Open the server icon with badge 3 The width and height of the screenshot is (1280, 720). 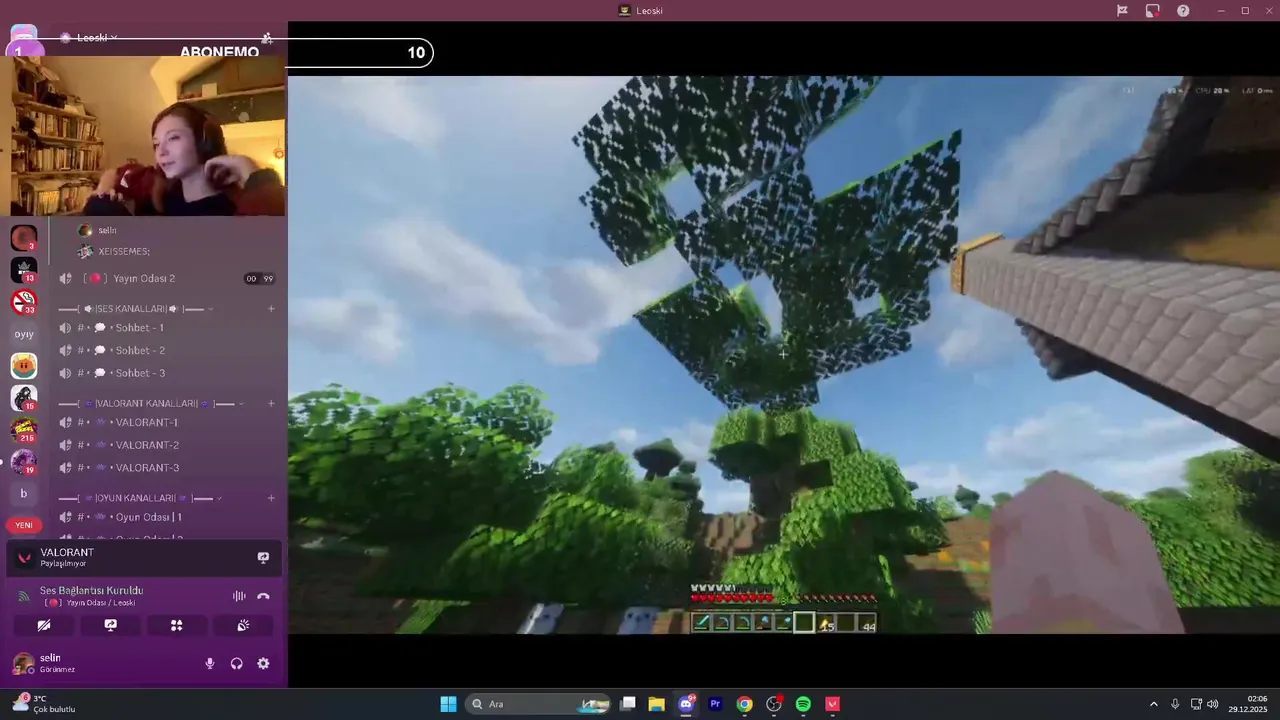point(24,238)
